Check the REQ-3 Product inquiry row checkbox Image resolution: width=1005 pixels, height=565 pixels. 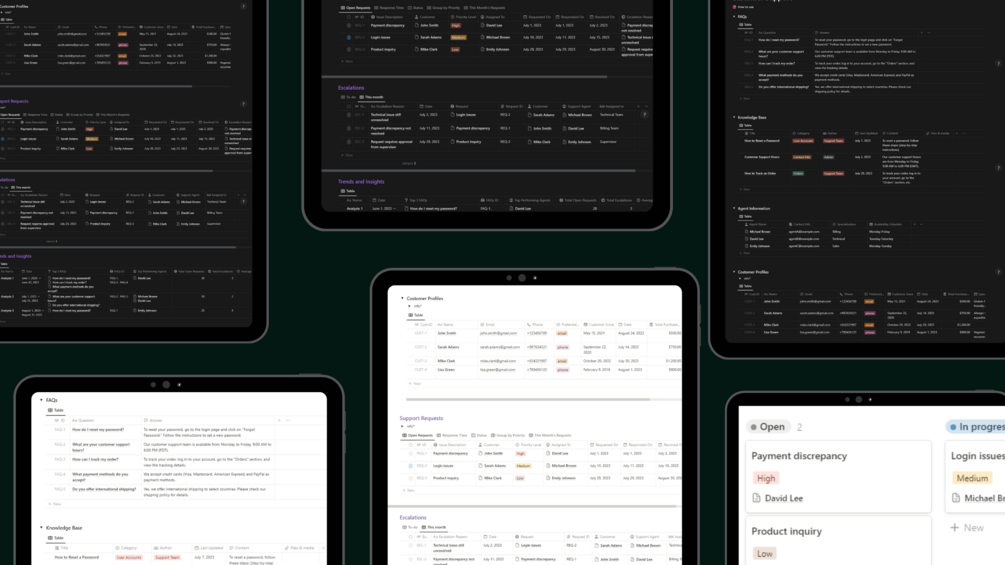(x=411, y=478)
